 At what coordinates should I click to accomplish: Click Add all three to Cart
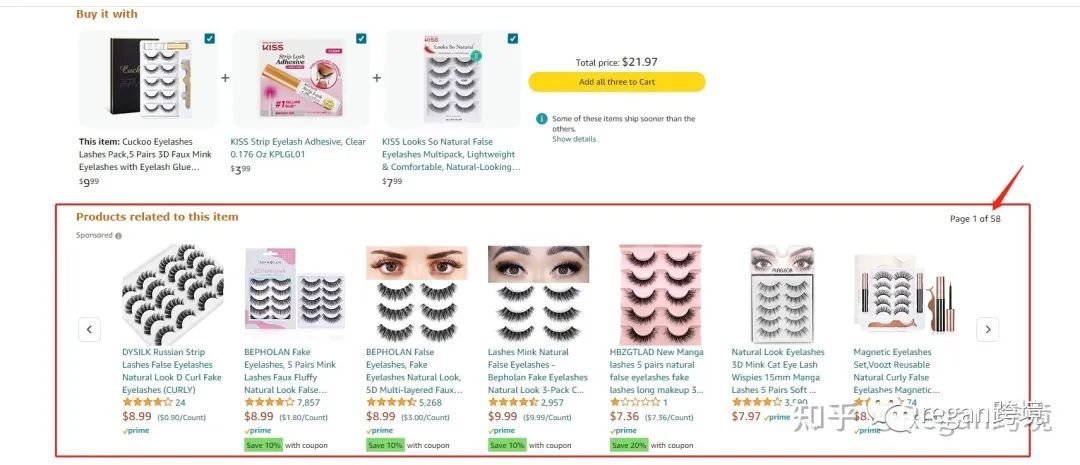(x=616, y=82)
